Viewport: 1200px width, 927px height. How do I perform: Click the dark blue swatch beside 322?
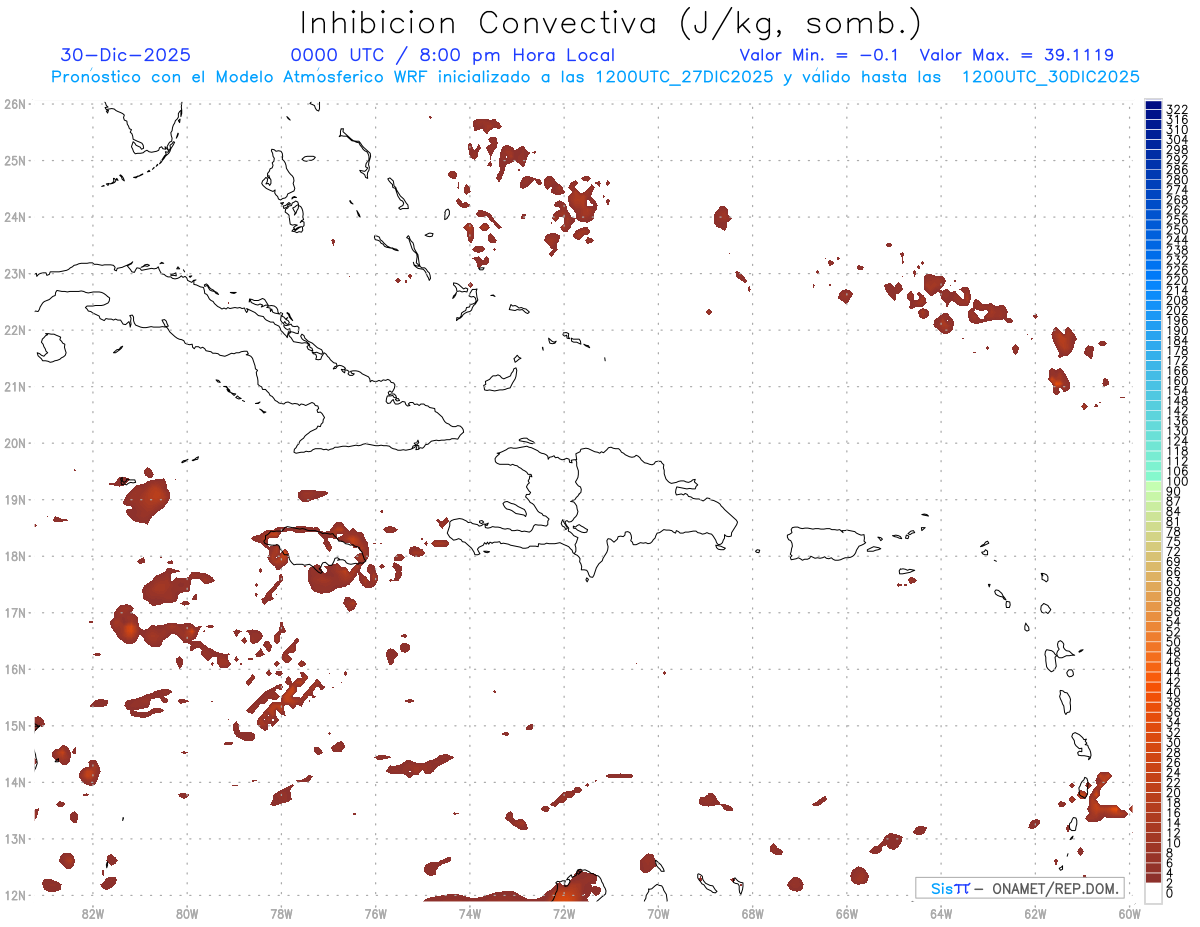pyautogui.click(x=1153, y=105)
